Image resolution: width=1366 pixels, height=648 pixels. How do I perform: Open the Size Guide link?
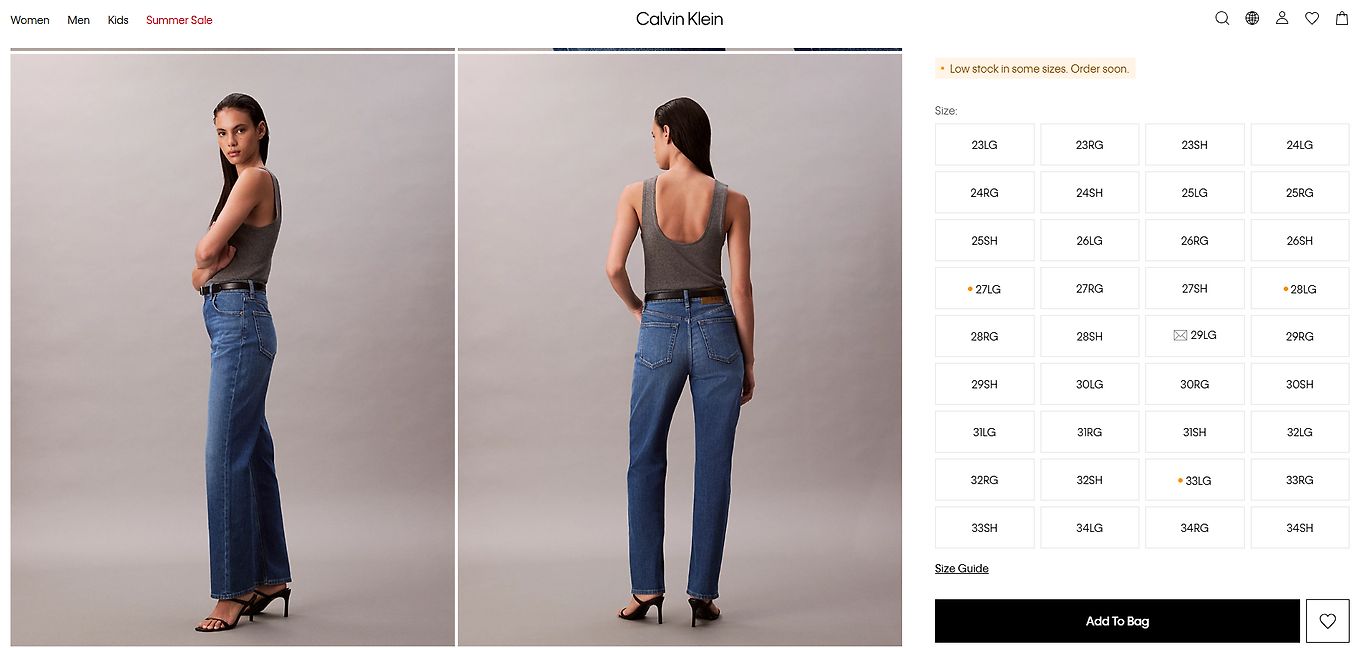[962, 568]
